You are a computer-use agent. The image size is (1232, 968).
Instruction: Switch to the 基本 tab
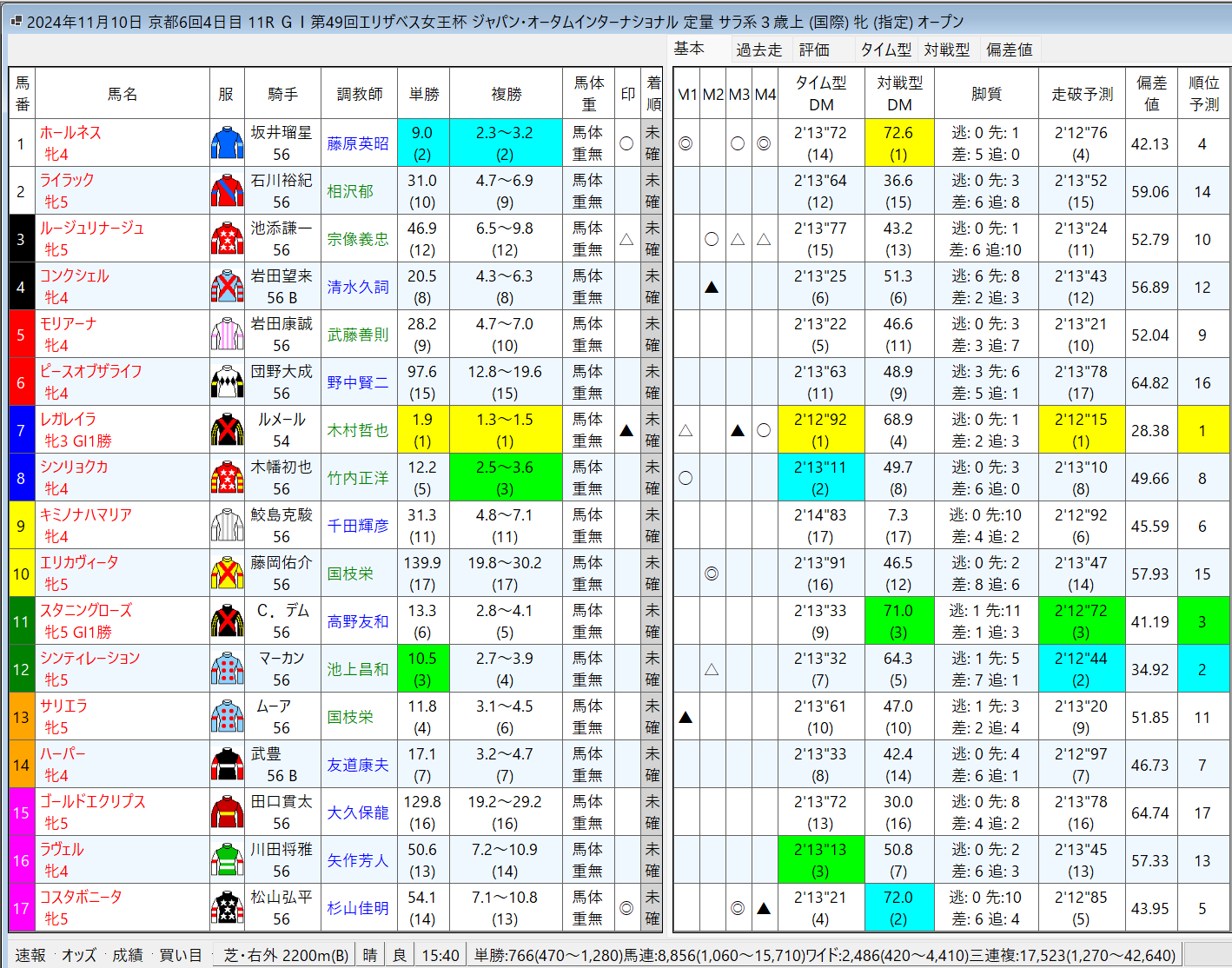coord(689,49)
